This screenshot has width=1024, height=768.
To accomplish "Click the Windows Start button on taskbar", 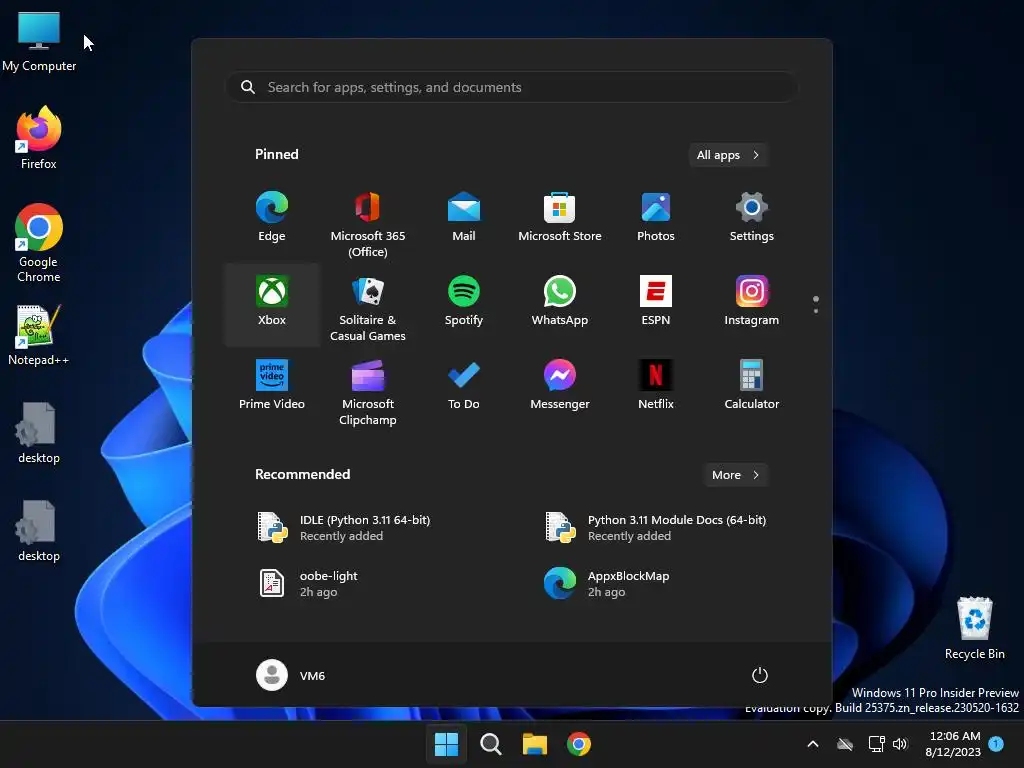I will click(447, 744).
